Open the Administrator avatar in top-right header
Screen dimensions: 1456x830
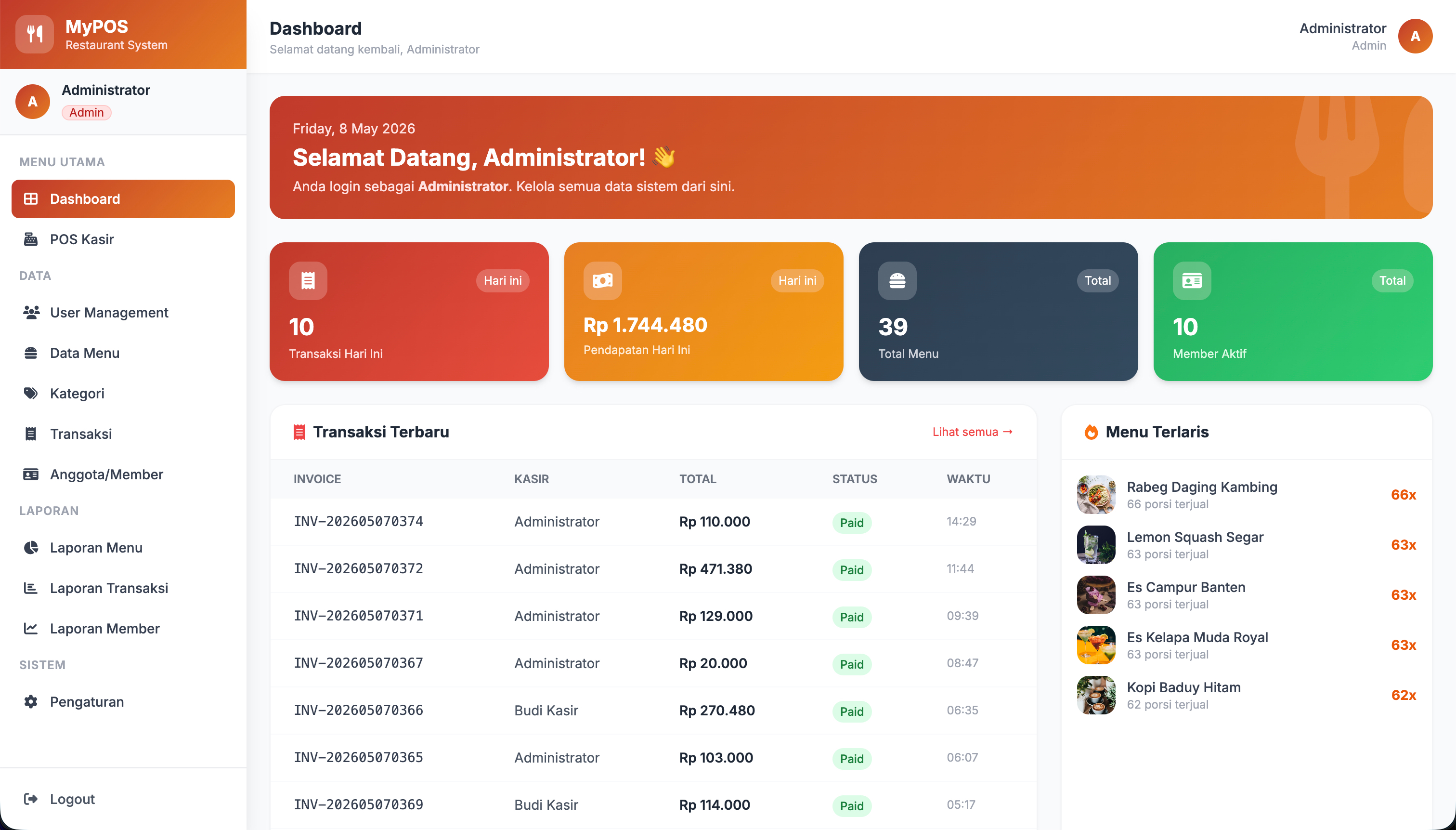point(1415,36)
